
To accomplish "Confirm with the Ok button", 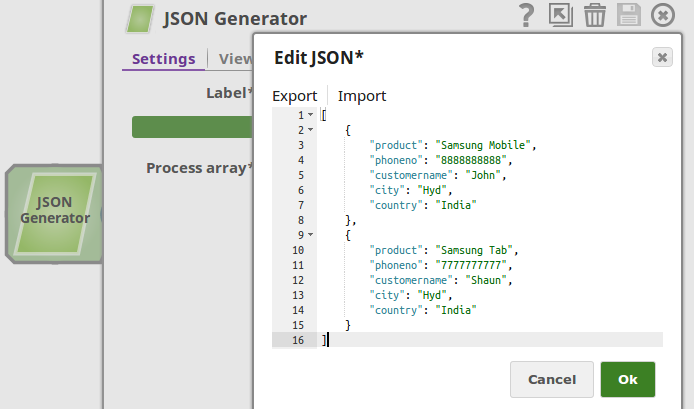I will coord(628,379).
